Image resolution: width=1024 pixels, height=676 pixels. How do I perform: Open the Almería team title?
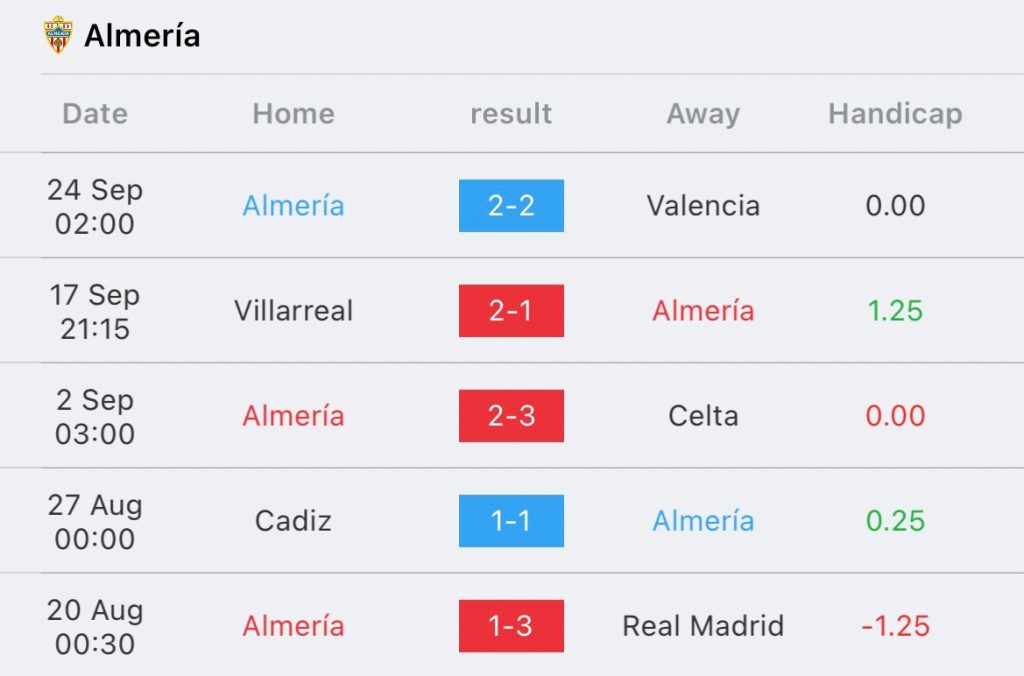pos(142,35)
